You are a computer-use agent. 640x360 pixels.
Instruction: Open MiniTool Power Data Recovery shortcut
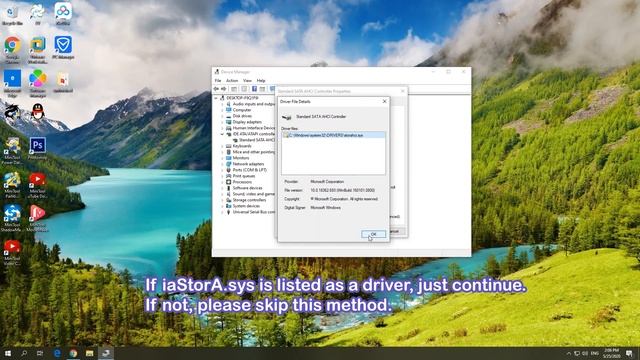[x=12, y=151]
